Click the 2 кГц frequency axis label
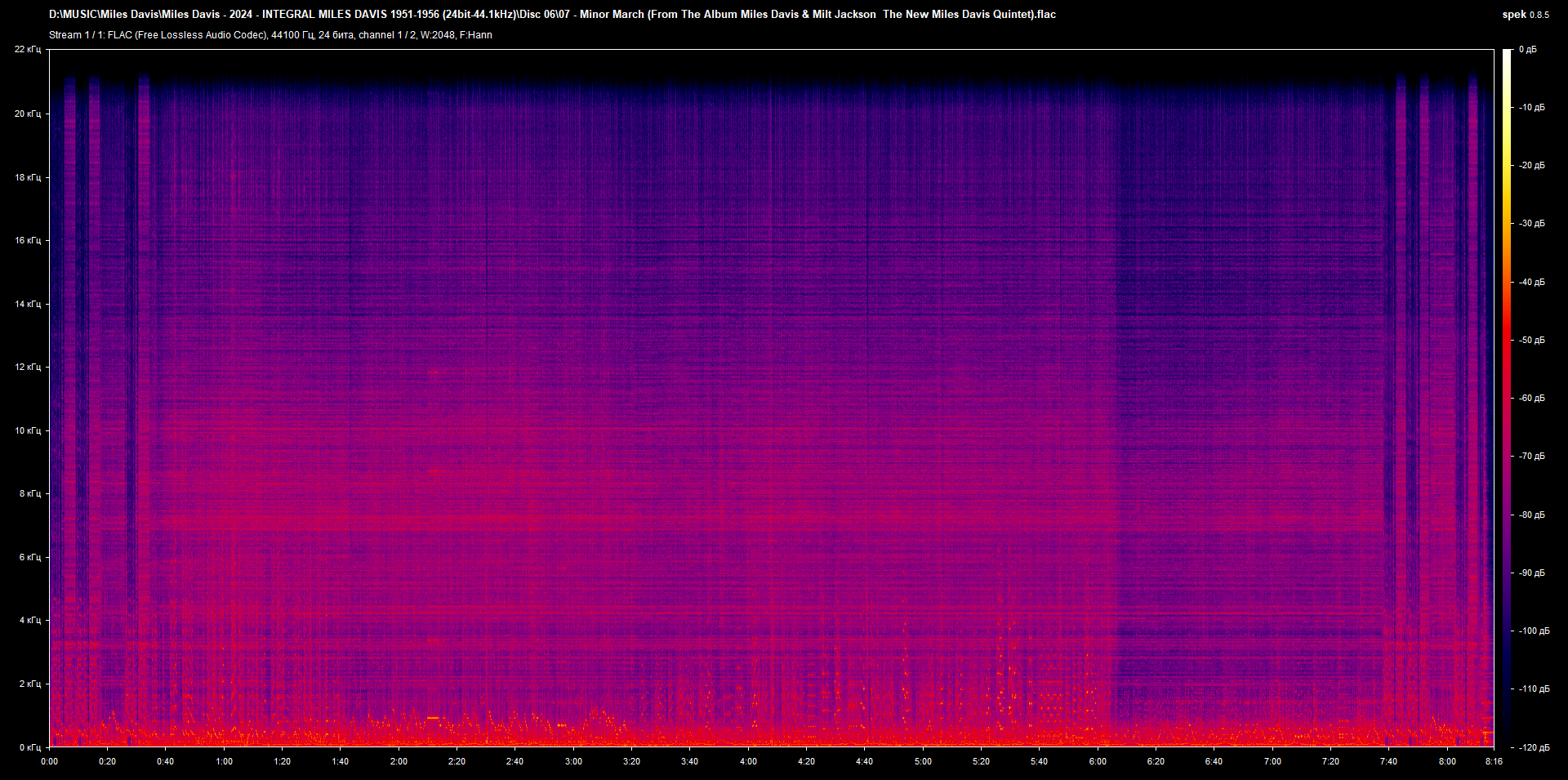Image resolution: width=1568 pixels, height=780 pixels. 30,684
